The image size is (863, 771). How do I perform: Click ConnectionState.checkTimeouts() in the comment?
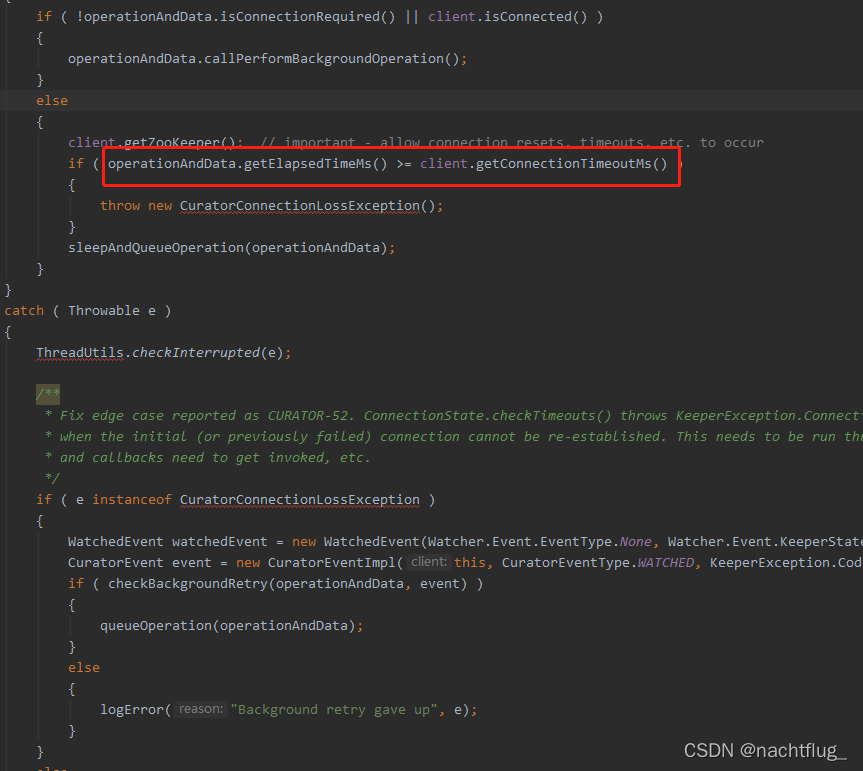click(488, 415)
